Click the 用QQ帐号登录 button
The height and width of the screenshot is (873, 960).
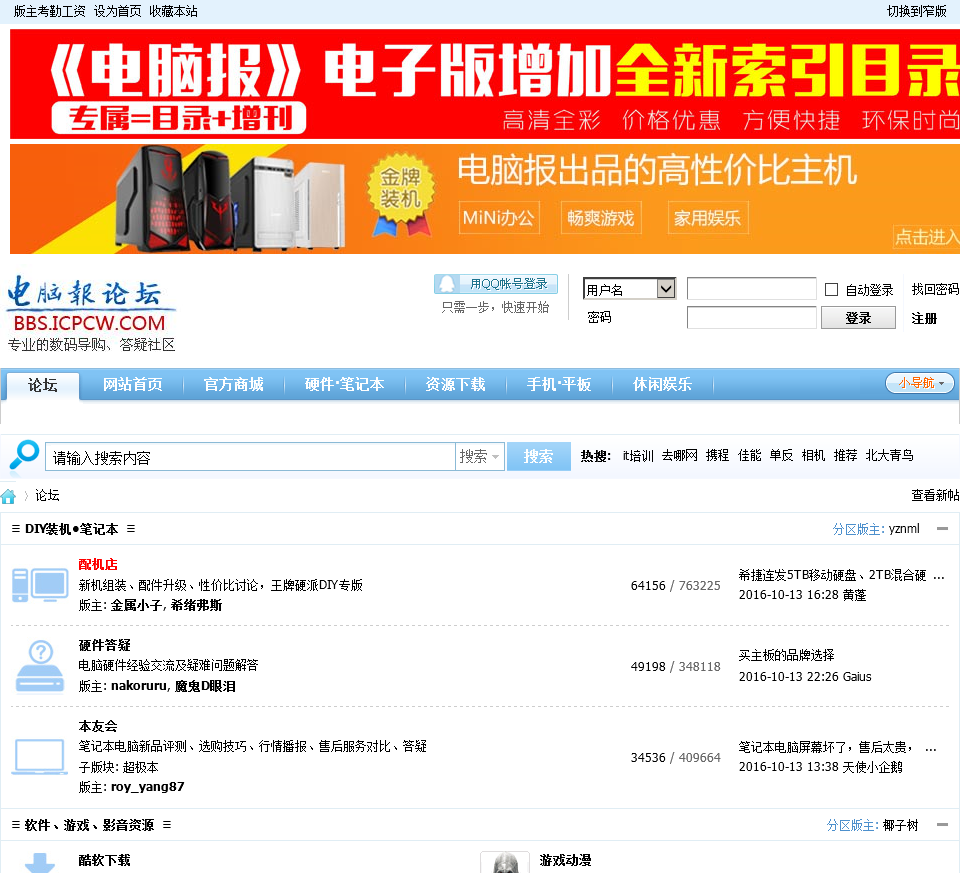[496, 284]
